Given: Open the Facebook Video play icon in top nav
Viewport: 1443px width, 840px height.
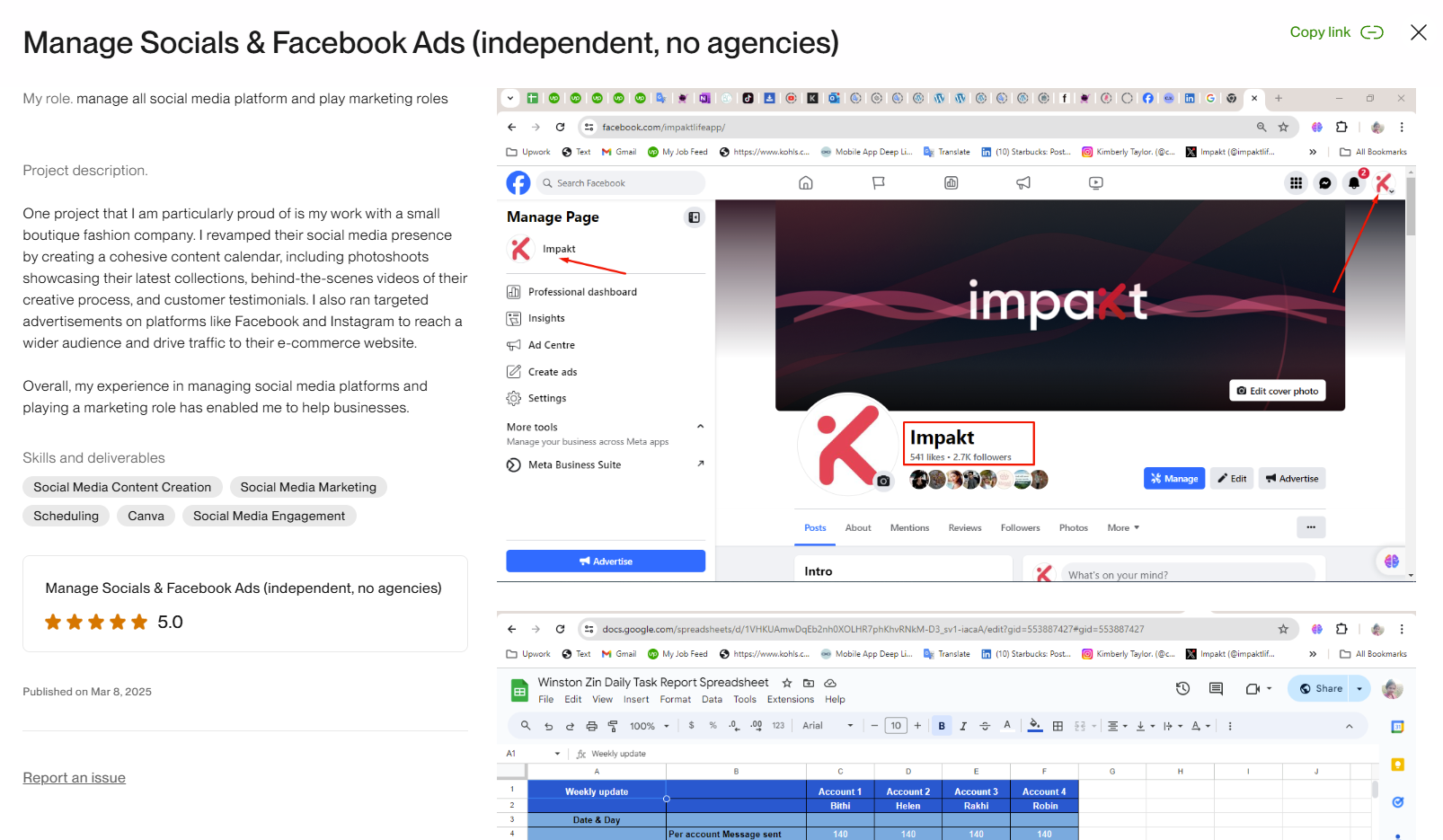Looking at the screenshot, I should click(1096, 183).
